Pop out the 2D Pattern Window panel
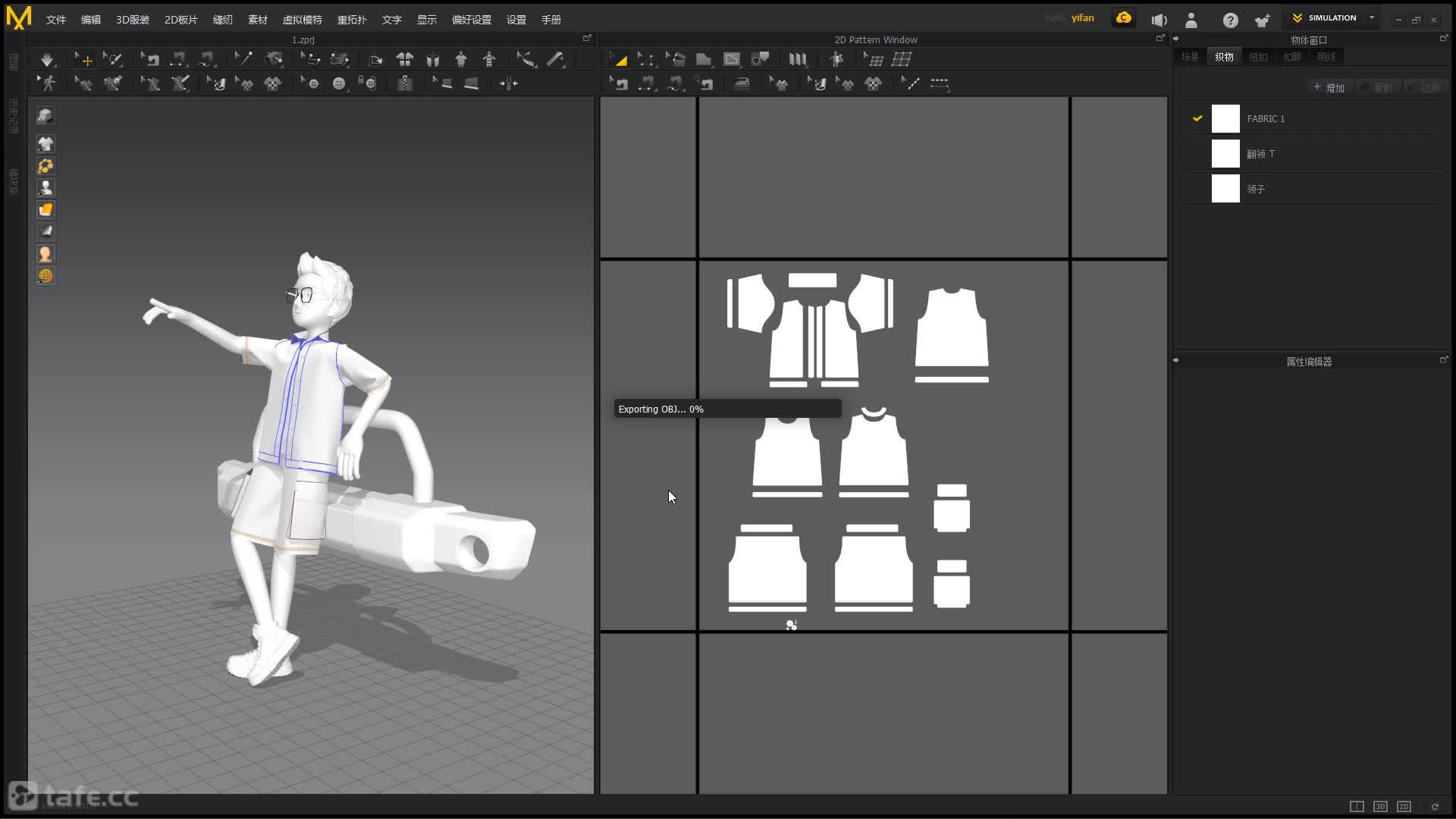Screen dimensions: 1456x819 point(1159,38)
